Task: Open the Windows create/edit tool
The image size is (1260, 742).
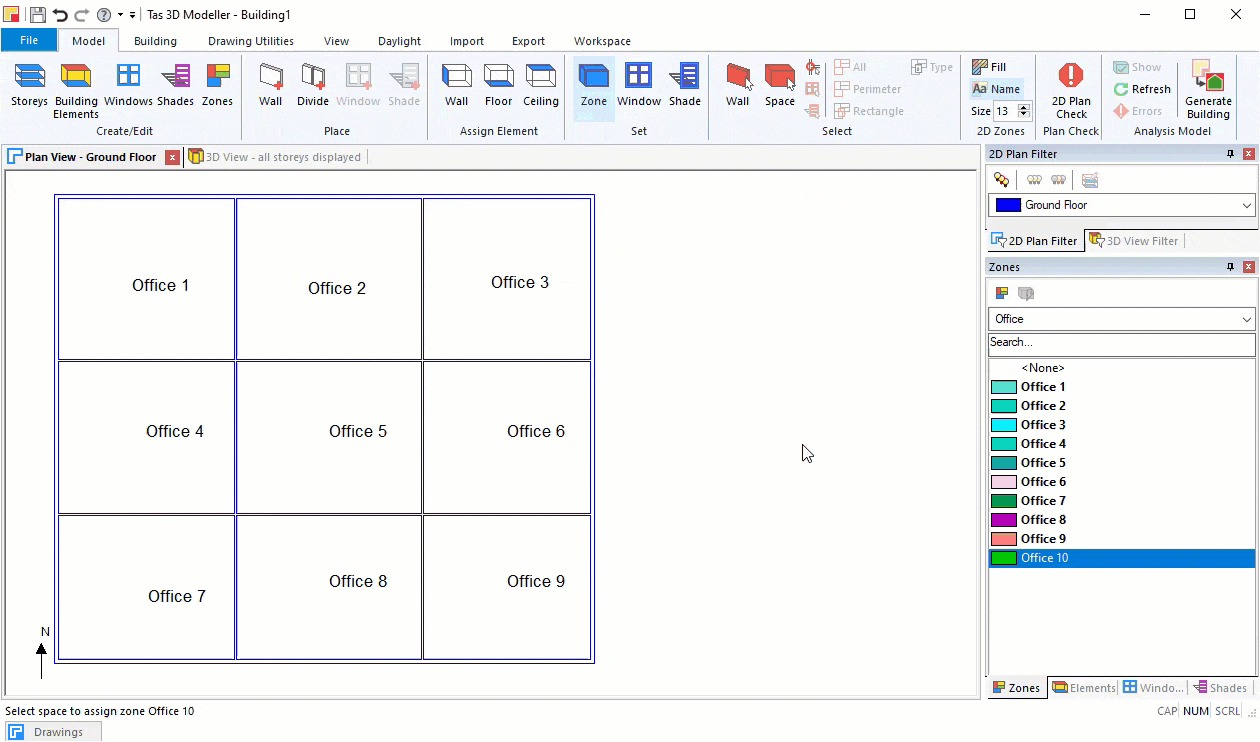Action: click(128, 85)
